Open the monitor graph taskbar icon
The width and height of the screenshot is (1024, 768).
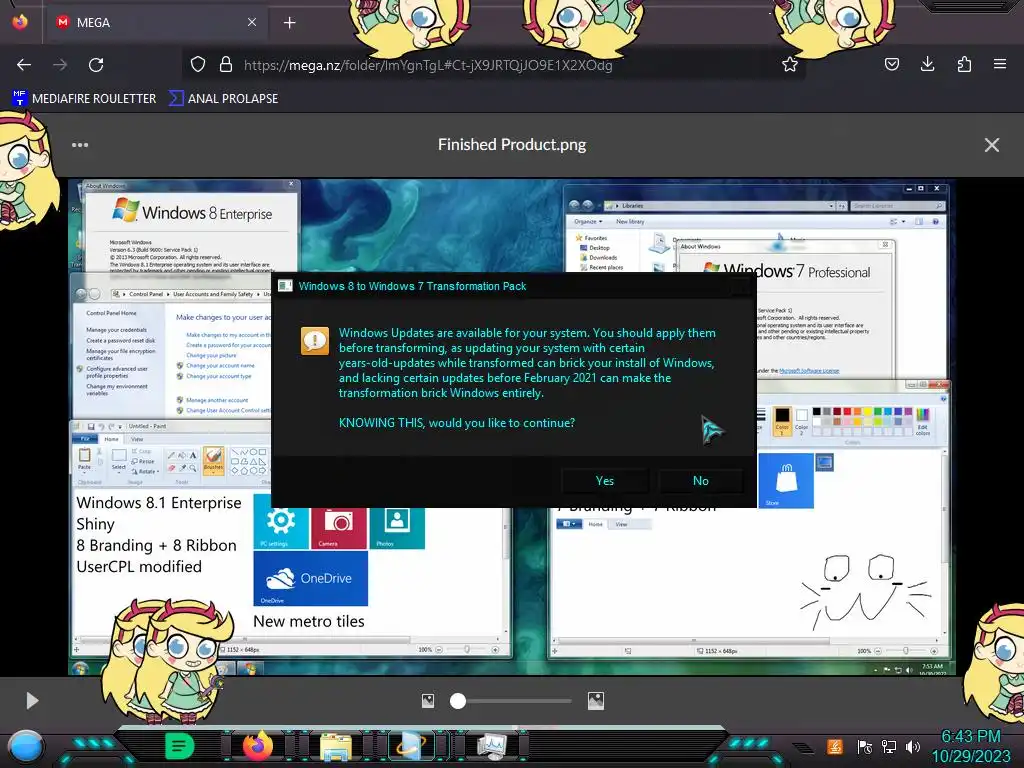pos(492,746)
